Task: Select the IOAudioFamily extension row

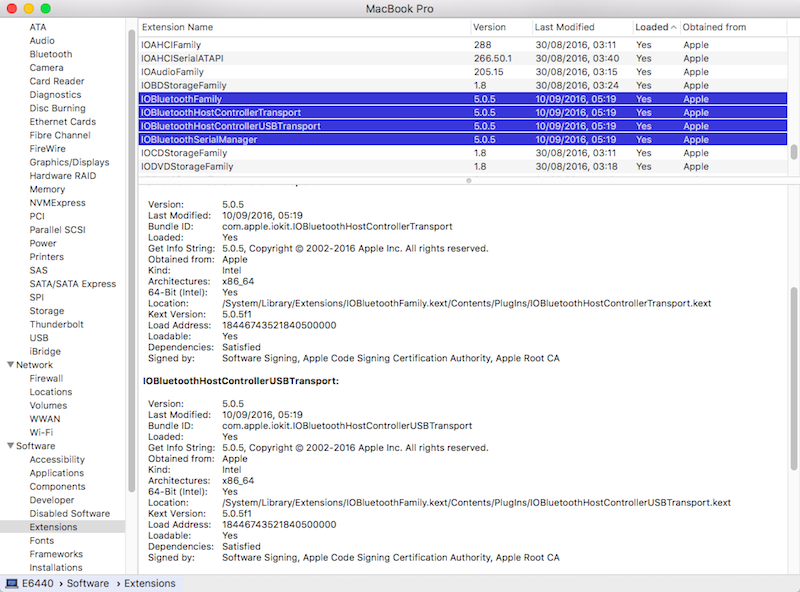Action: click(x=300, y=72)
